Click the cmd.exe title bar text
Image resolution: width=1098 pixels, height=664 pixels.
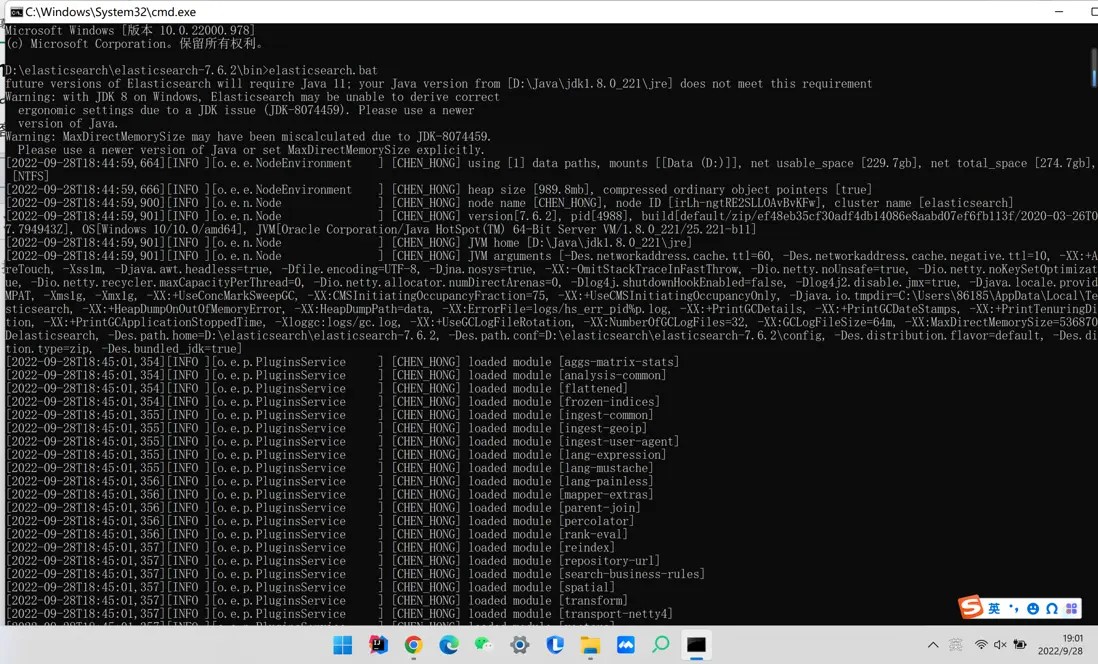tap(111, 12)
